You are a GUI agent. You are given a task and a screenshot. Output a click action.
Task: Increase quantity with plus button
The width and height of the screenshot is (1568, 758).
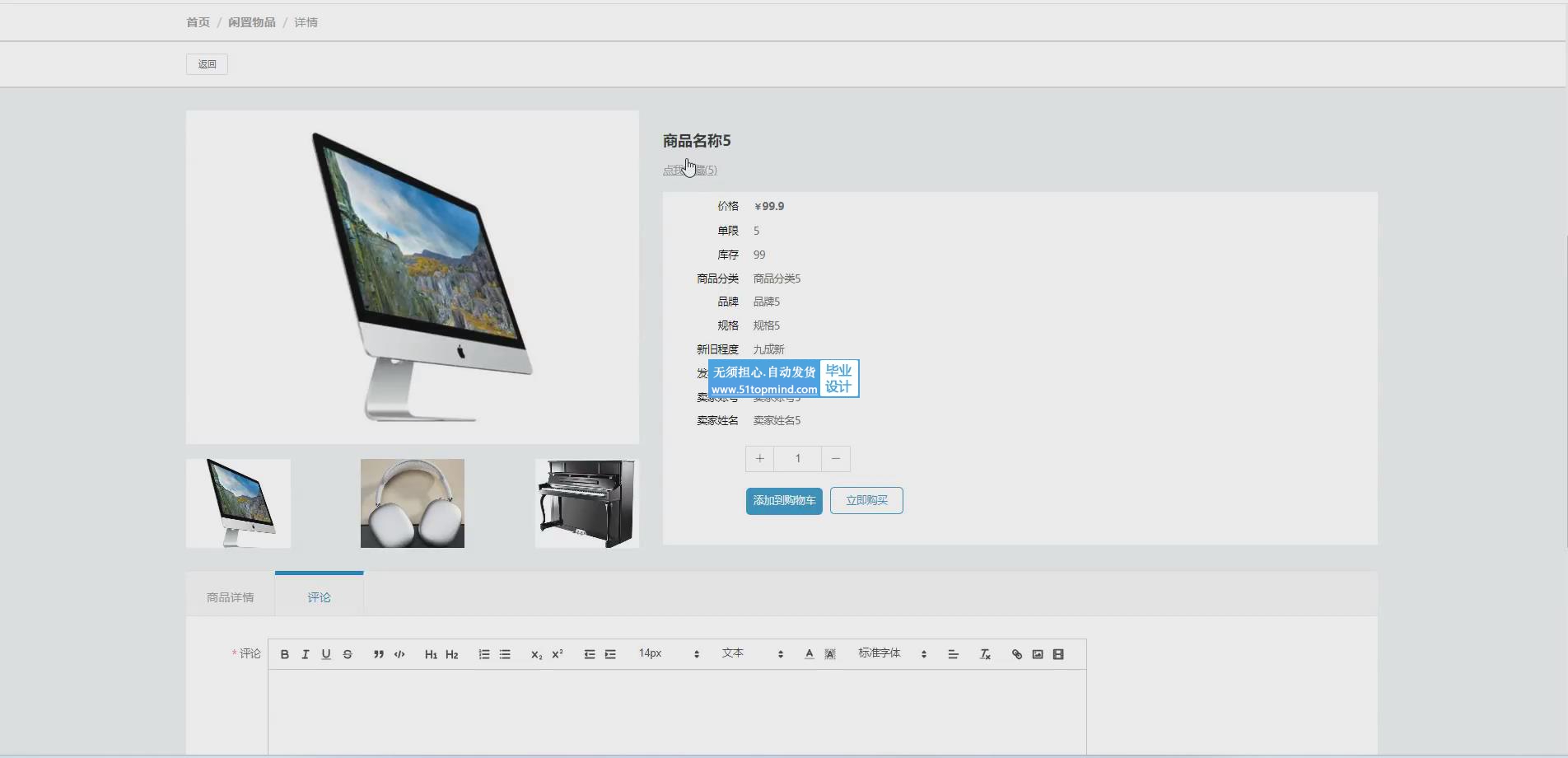coord(759,459)
